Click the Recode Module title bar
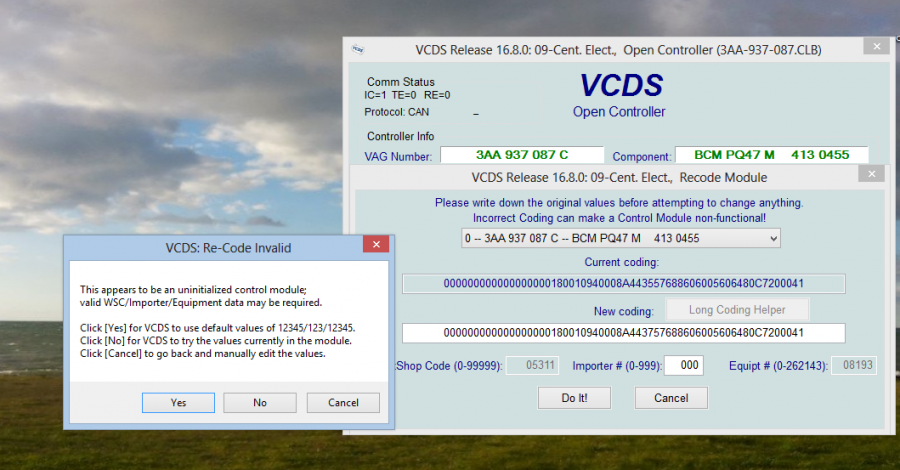 [x=600, y=177]
